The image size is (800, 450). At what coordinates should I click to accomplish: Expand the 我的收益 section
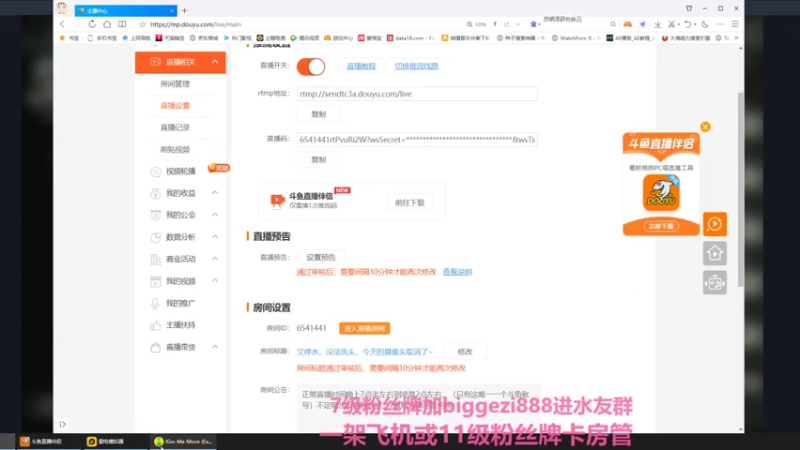click(x=215, y=193)
